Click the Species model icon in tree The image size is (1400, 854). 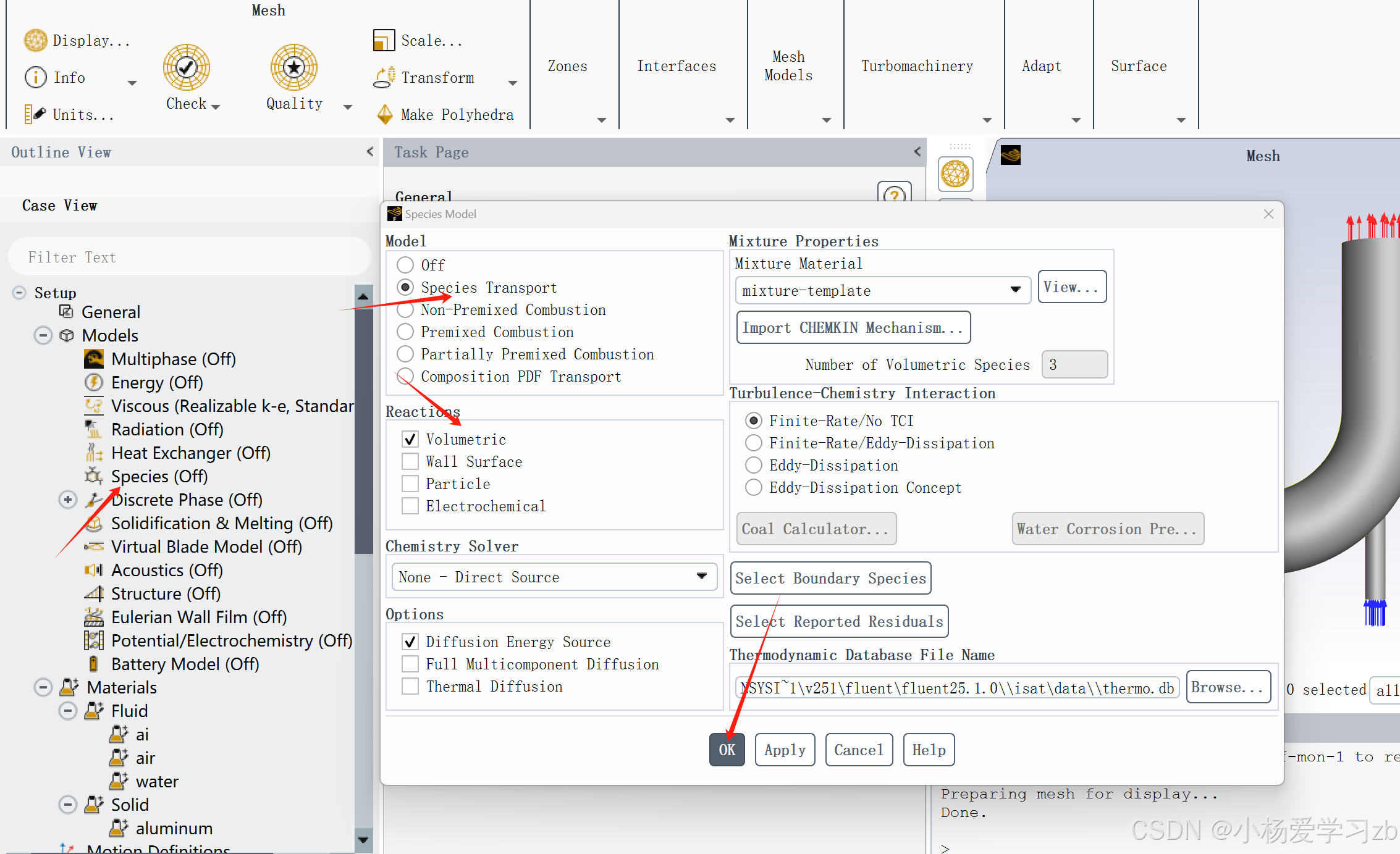[93, 476]
